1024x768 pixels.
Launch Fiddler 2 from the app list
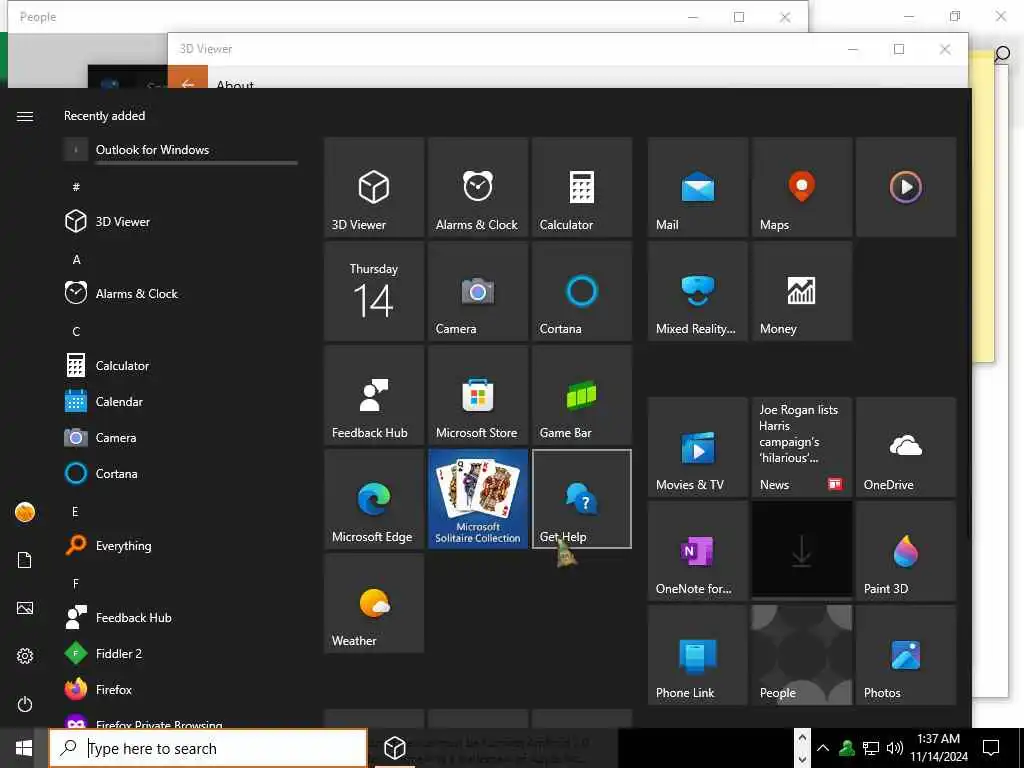(181, 653)
